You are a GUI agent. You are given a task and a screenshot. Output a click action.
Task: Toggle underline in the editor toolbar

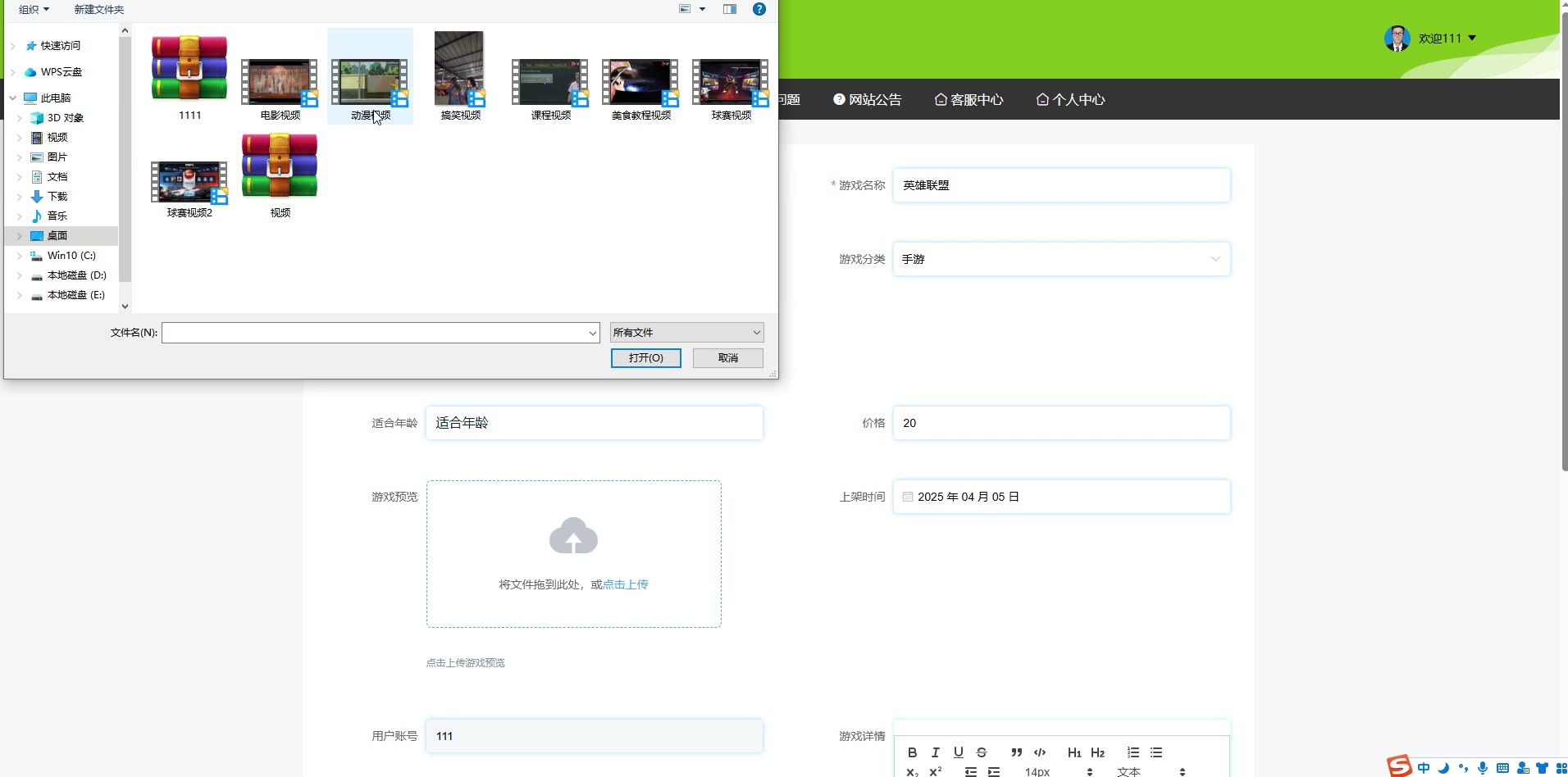pyautogui.click(x=959, y=752)
